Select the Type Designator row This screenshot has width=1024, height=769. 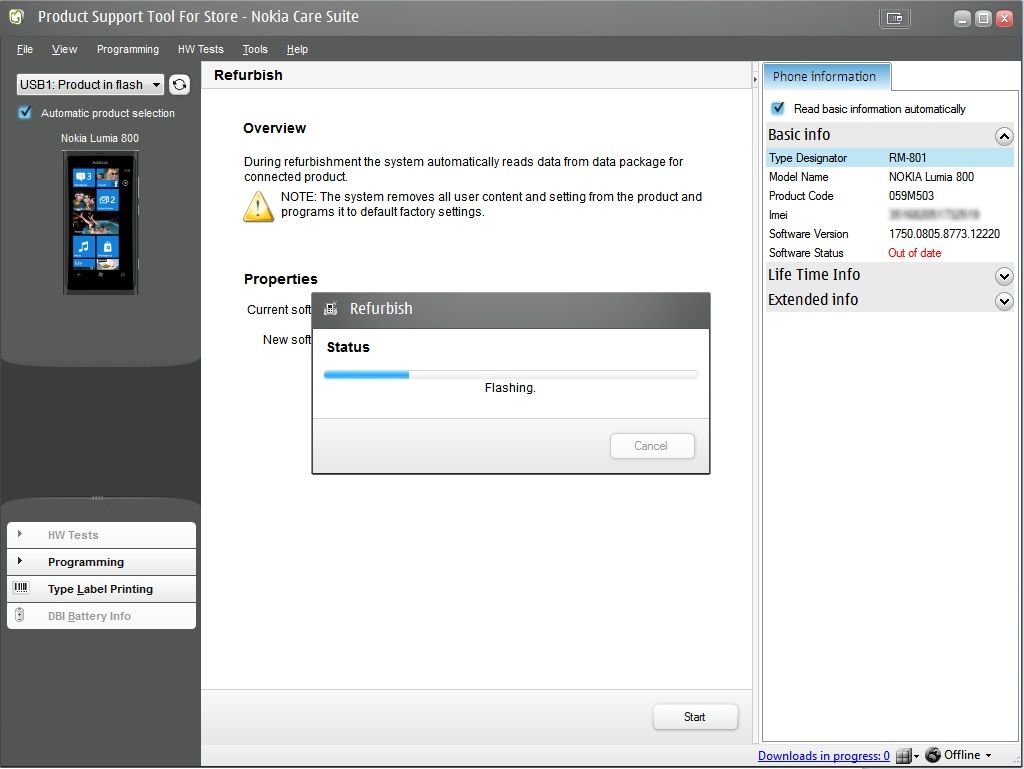pos(890,158)
